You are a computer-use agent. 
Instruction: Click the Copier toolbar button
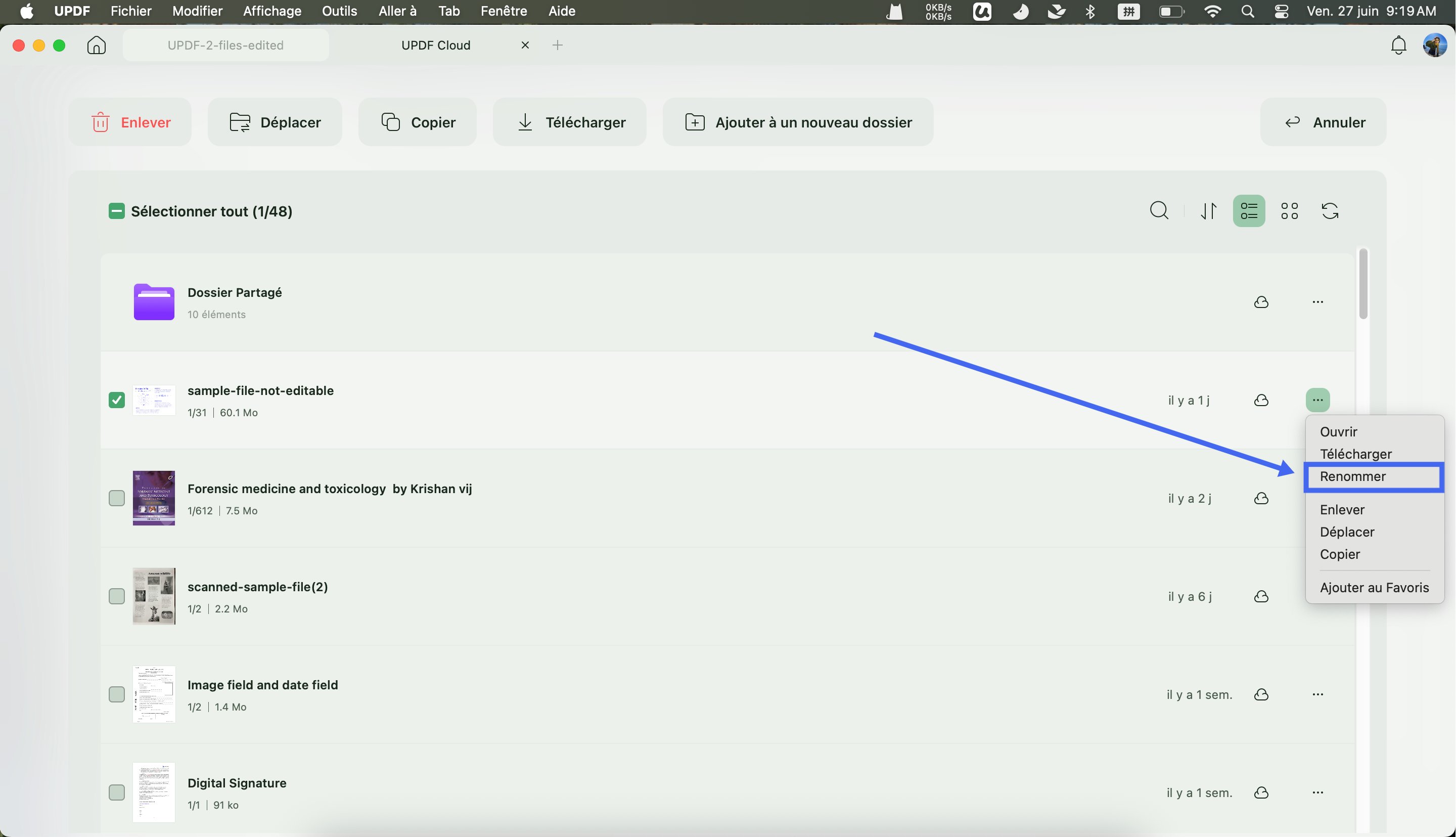[418, 122]
